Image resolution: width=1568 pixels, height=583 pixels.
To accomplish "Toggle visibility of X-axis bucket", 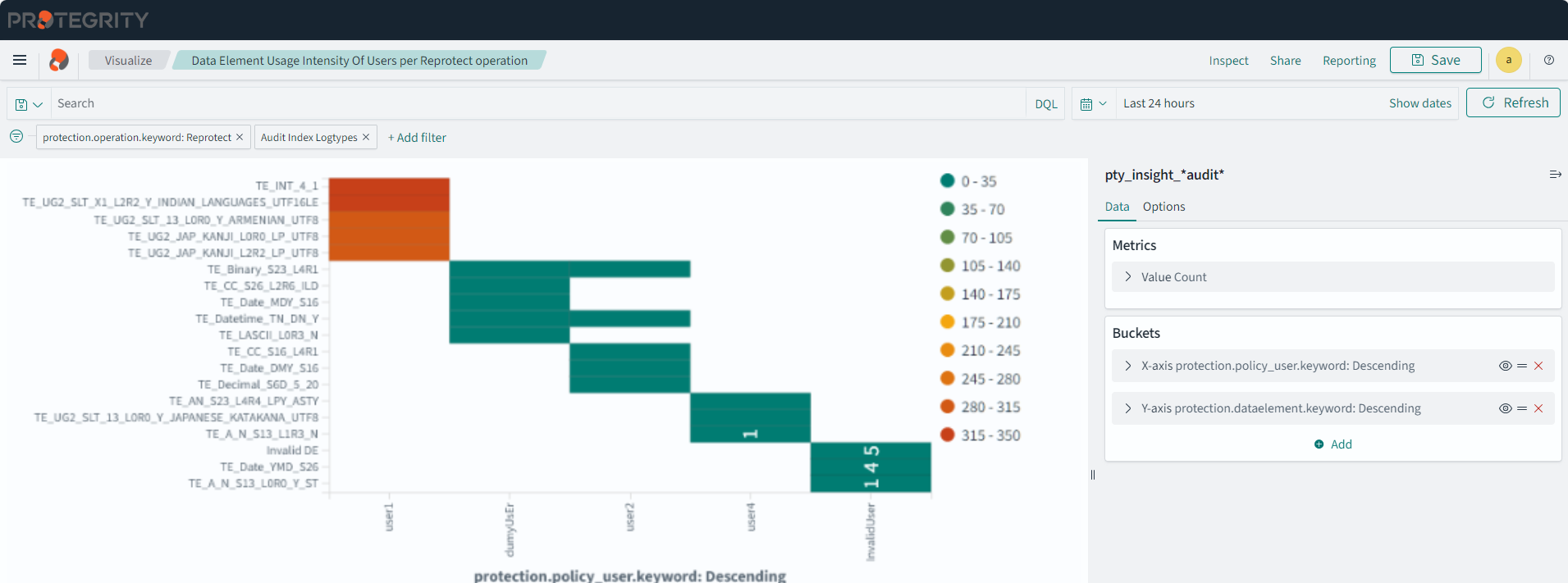I will pos(1505,366).
